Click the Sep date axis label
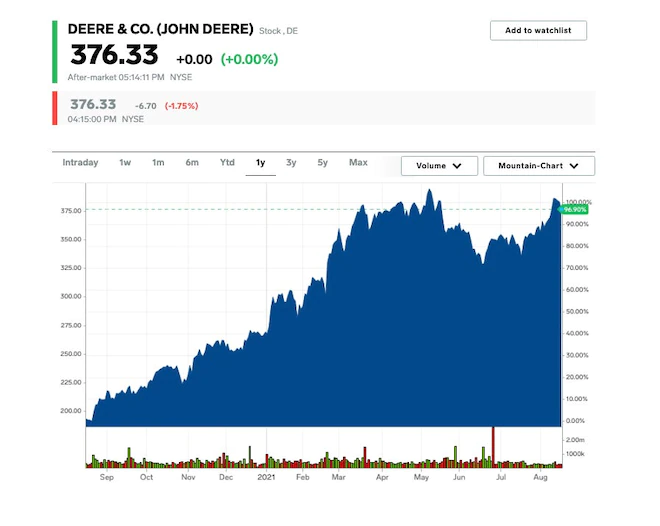 [x=106, y=477]
